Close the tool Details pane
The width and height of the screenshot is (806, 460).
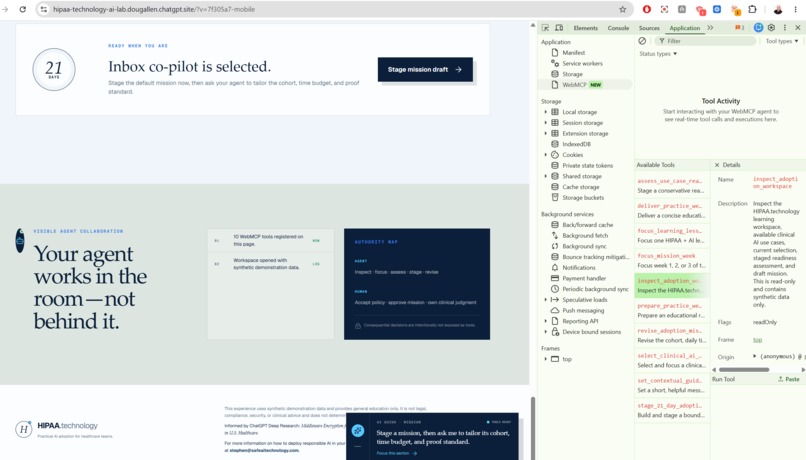click(717, 165)
